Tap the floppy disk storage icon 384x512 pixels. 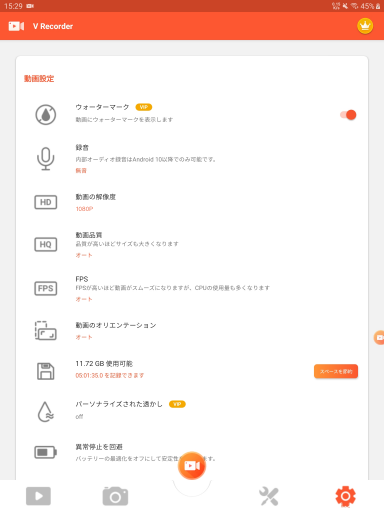point(46,371)
